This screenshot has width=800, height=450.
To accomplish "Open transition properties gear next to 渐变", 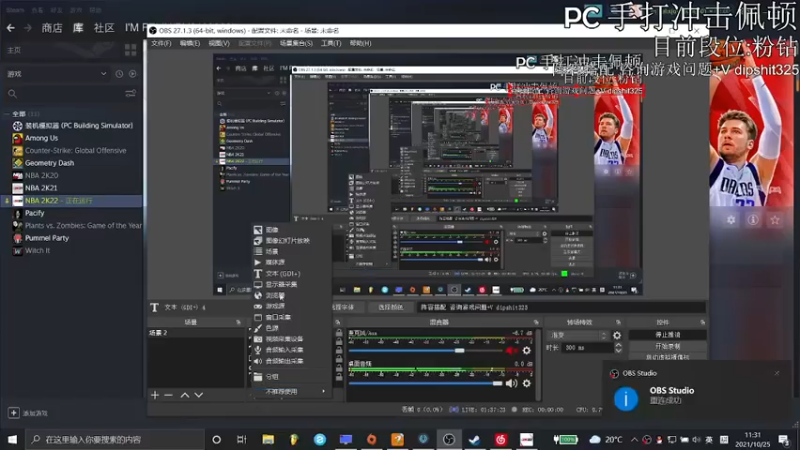I will pos(617,335).
